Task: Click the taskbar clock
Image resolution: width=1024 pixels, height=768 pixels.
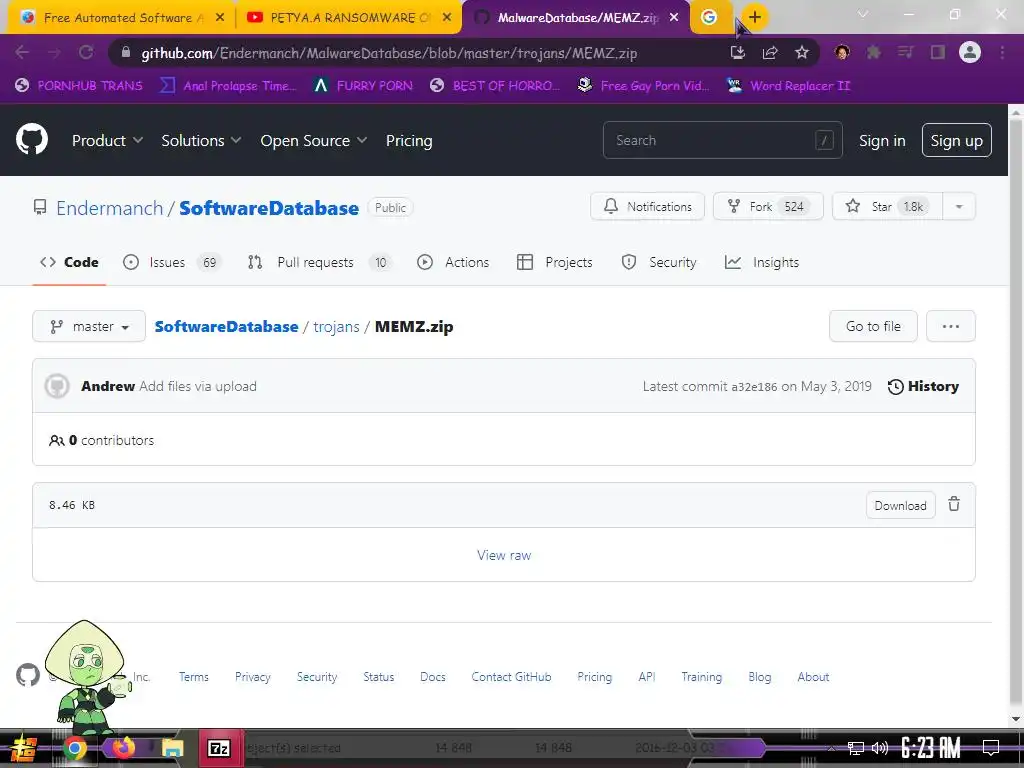Action: click(931, 748)
